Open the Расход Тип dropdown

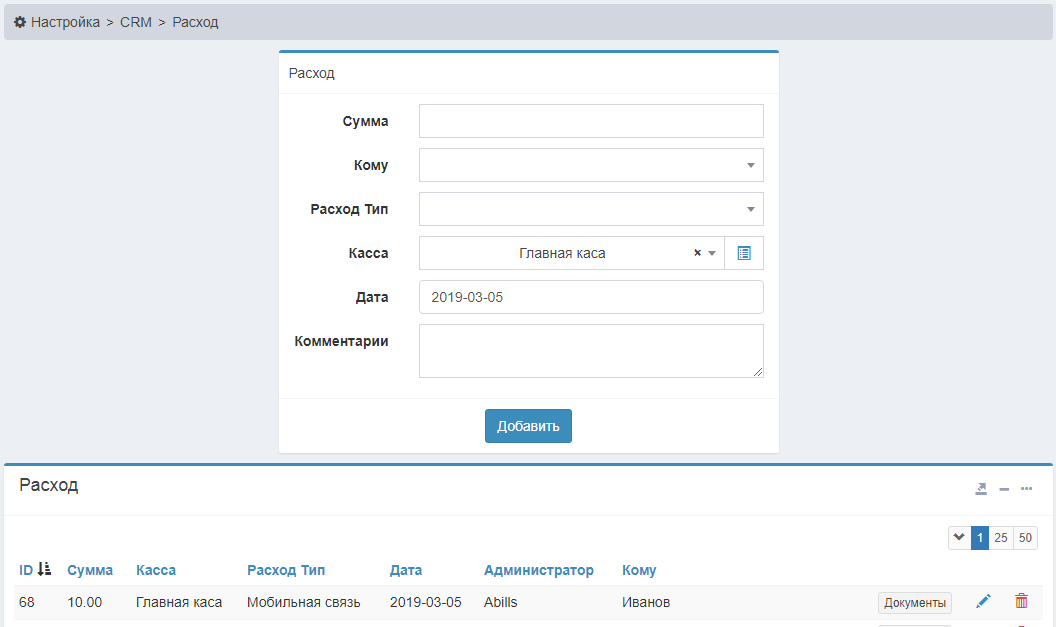point(750,209)
